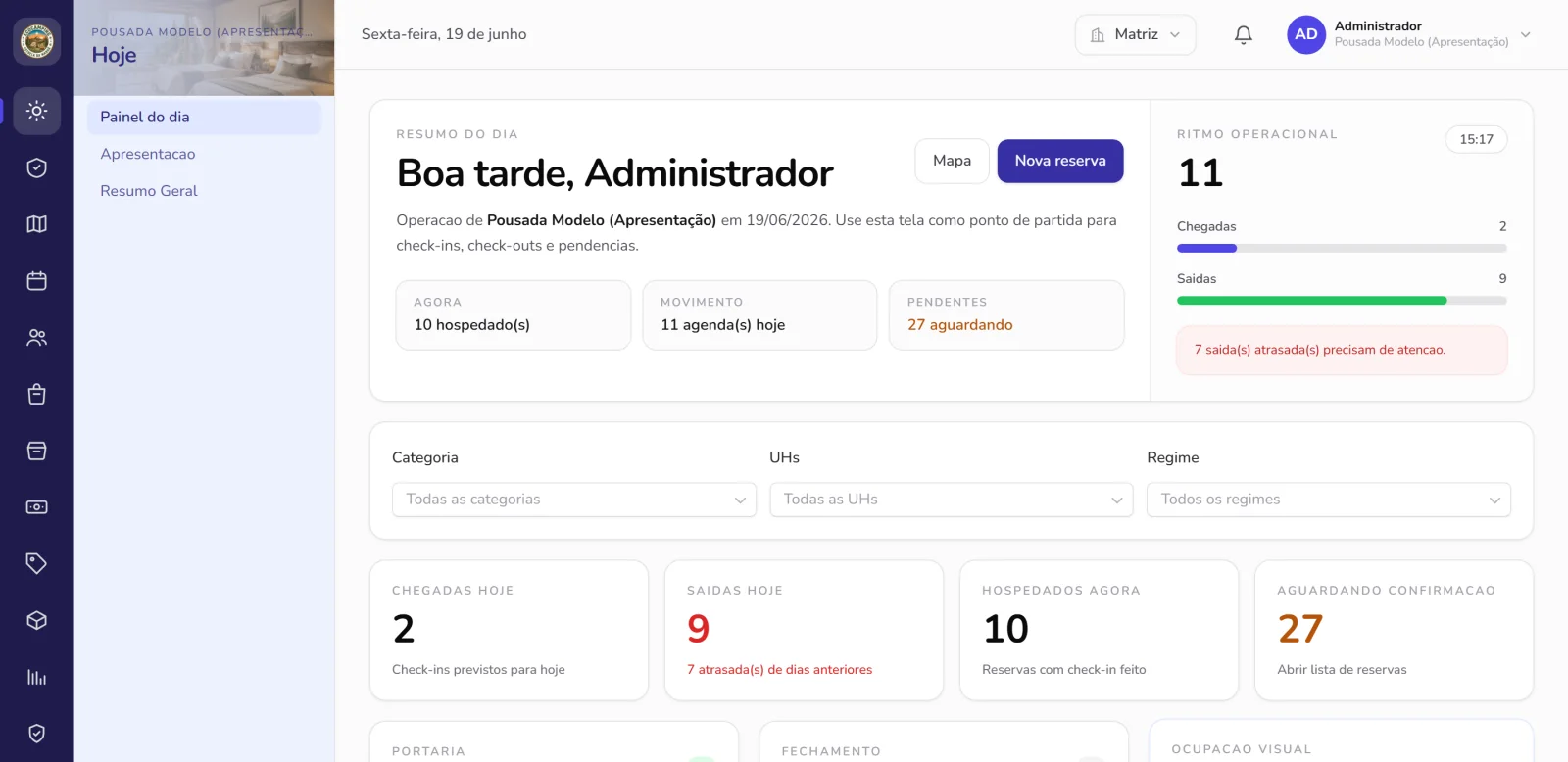The height and width of the screenshot is (762, 1568).
Task: Open the map sidebar icon
Action: (37, 224)
